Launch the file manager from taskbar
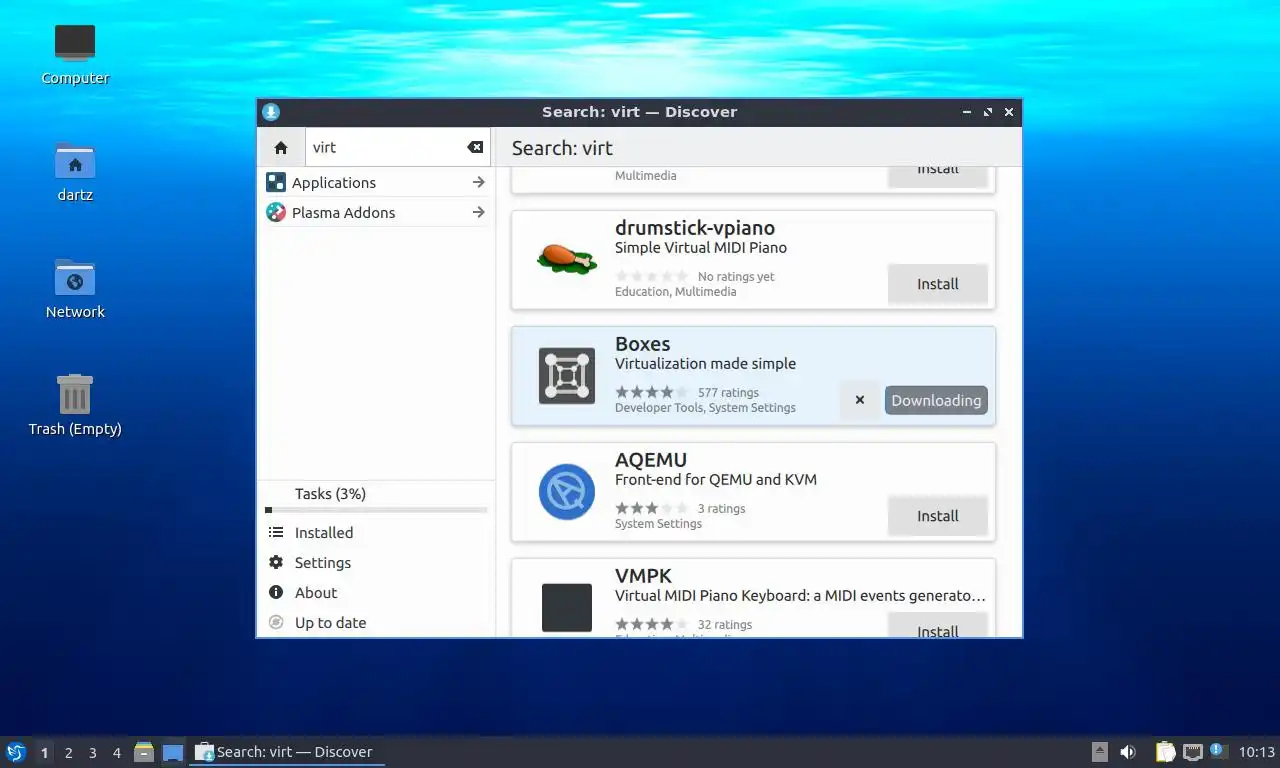This screenshot has width=1280, height=768. (x=144, y=752)
